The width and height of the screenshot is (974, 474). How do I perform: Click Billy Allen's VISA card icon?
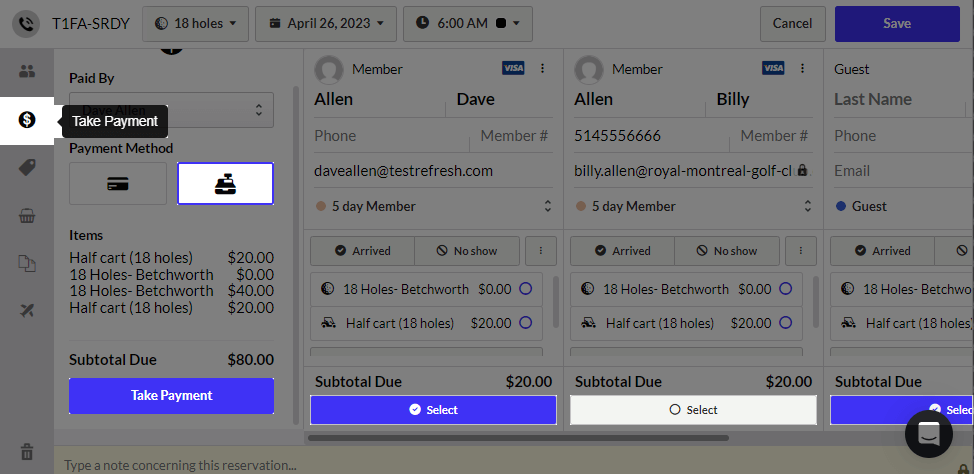coord(773,68)
